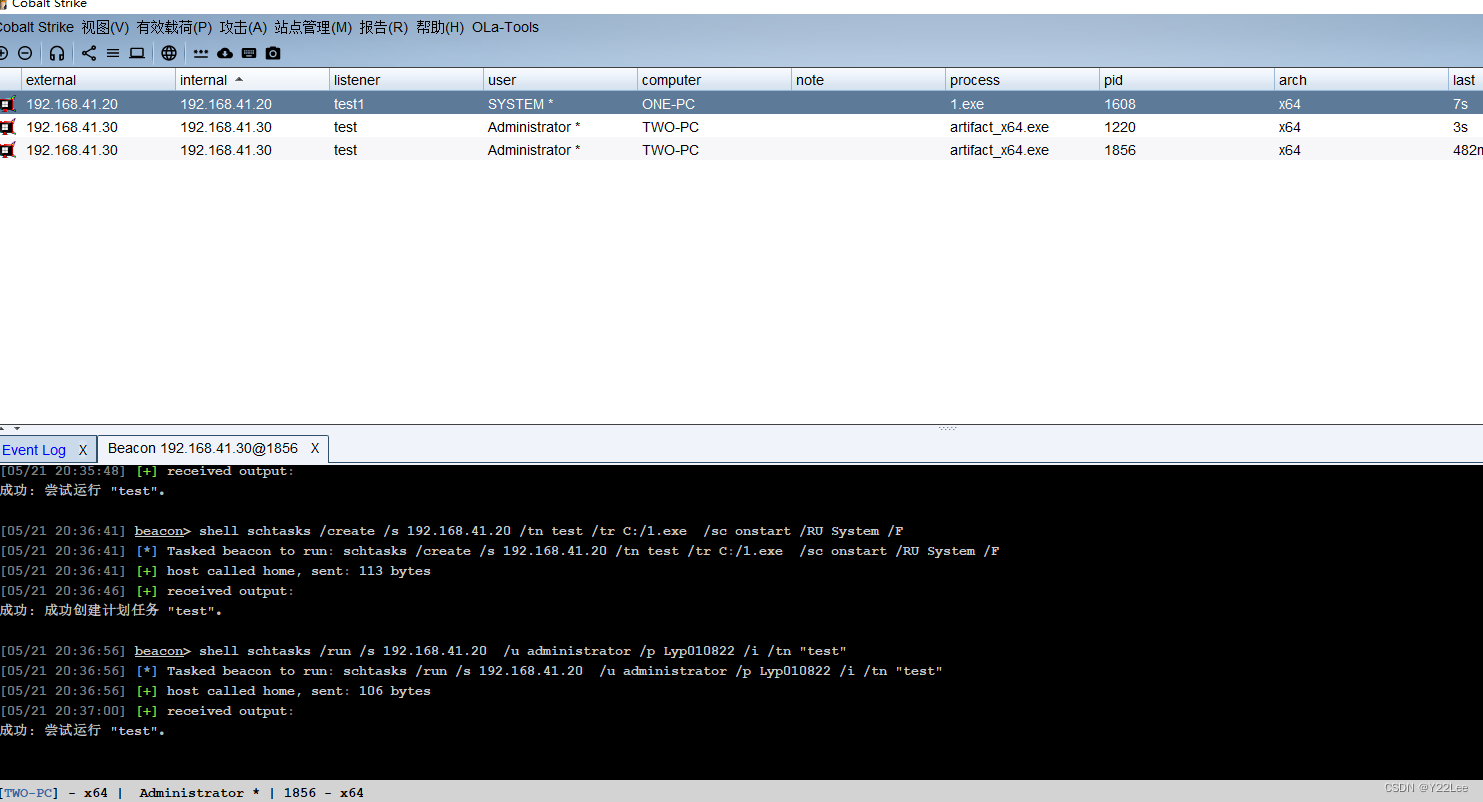Click the globe toolbar icon
The width and height of the screenshot is (1483, 802).
click(169, 53)
